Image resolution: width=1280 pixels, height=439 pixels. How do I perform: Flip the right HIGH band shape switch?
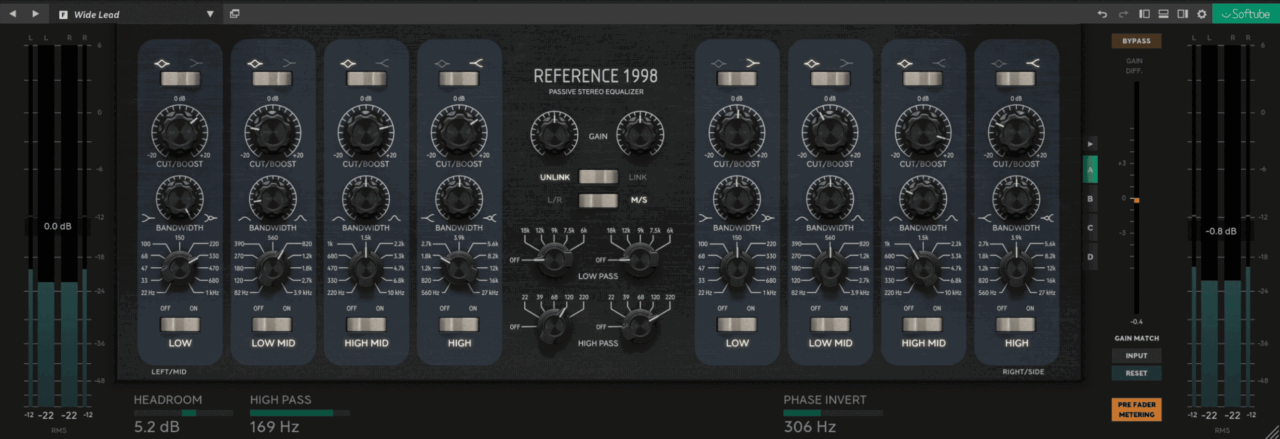(x=1016, y=78)
